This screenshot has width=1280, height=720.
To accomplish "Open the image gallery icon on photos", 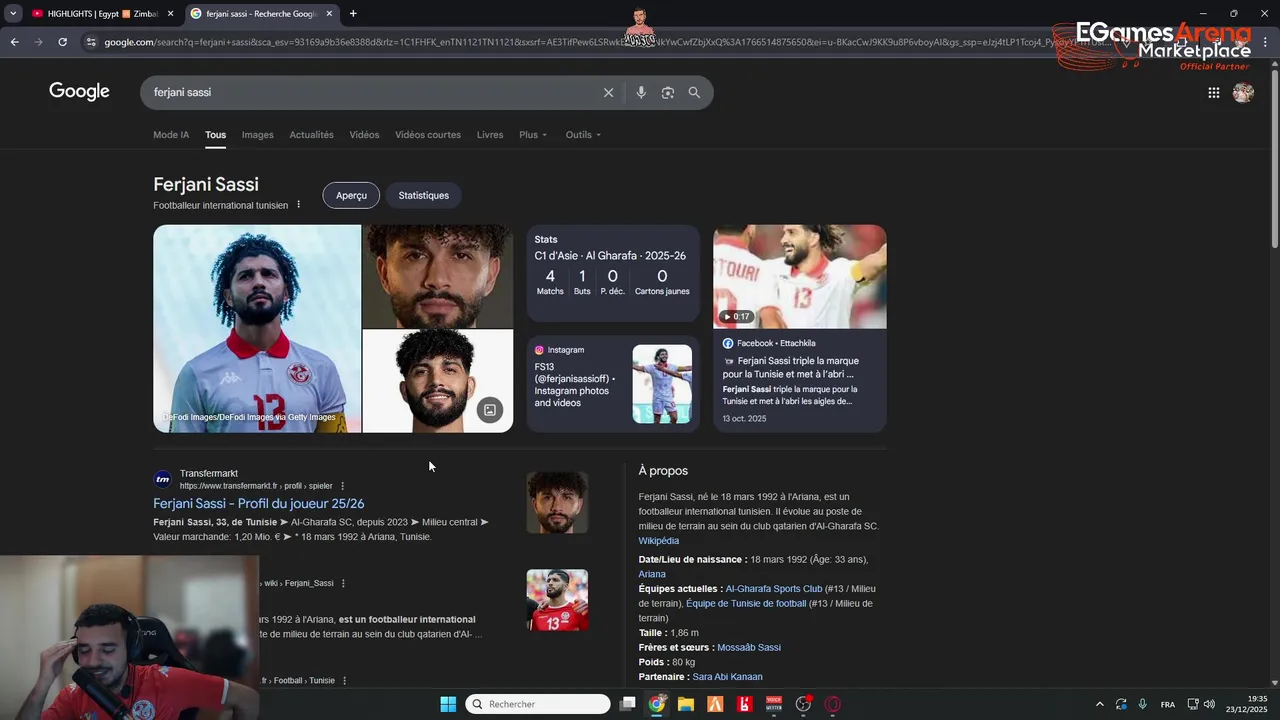I will point(489,410).
